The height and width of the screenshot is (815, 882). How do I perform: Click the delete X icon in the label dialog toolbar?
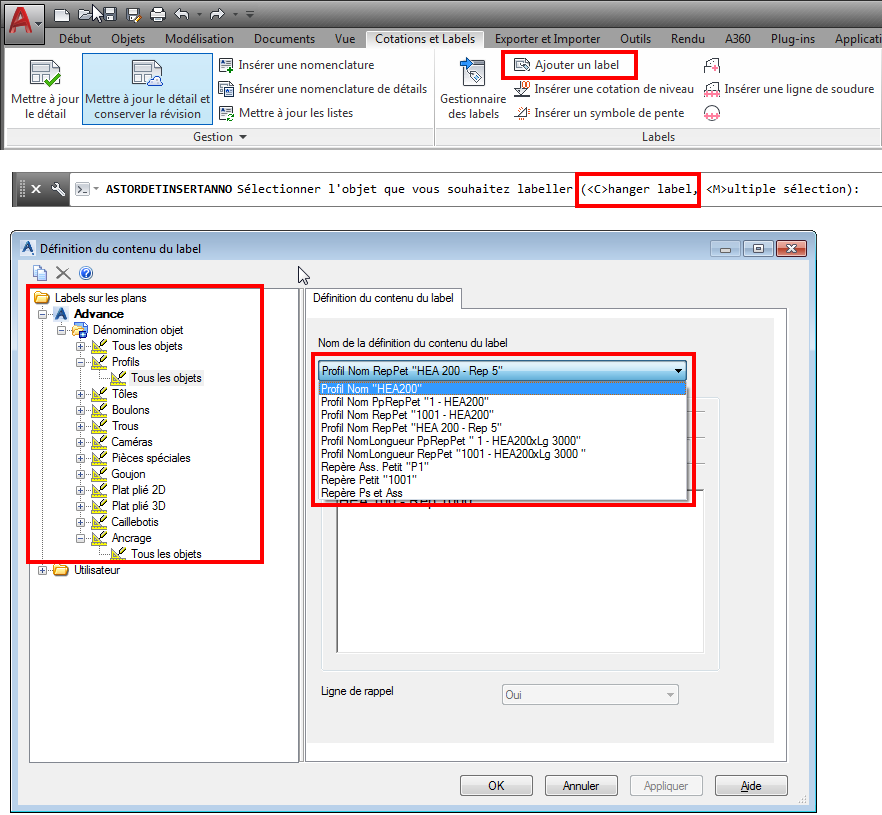coord(63,273)
